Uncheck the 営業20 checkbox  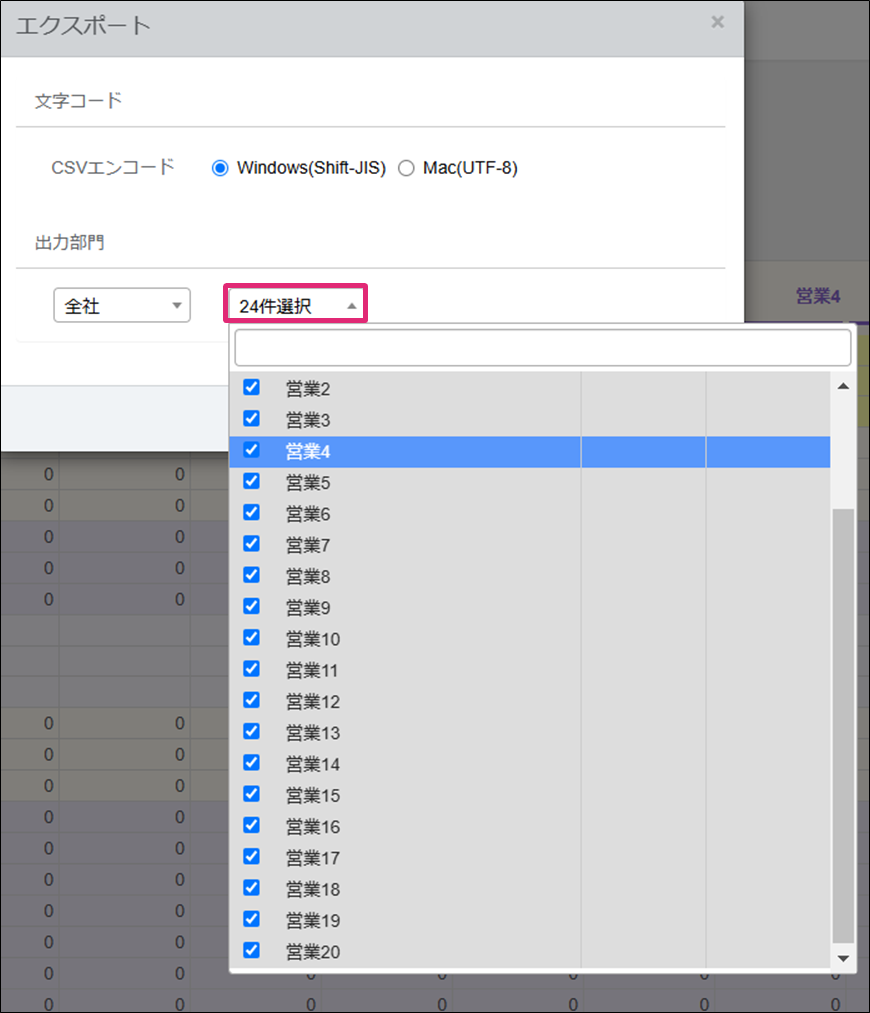(252, 950)
